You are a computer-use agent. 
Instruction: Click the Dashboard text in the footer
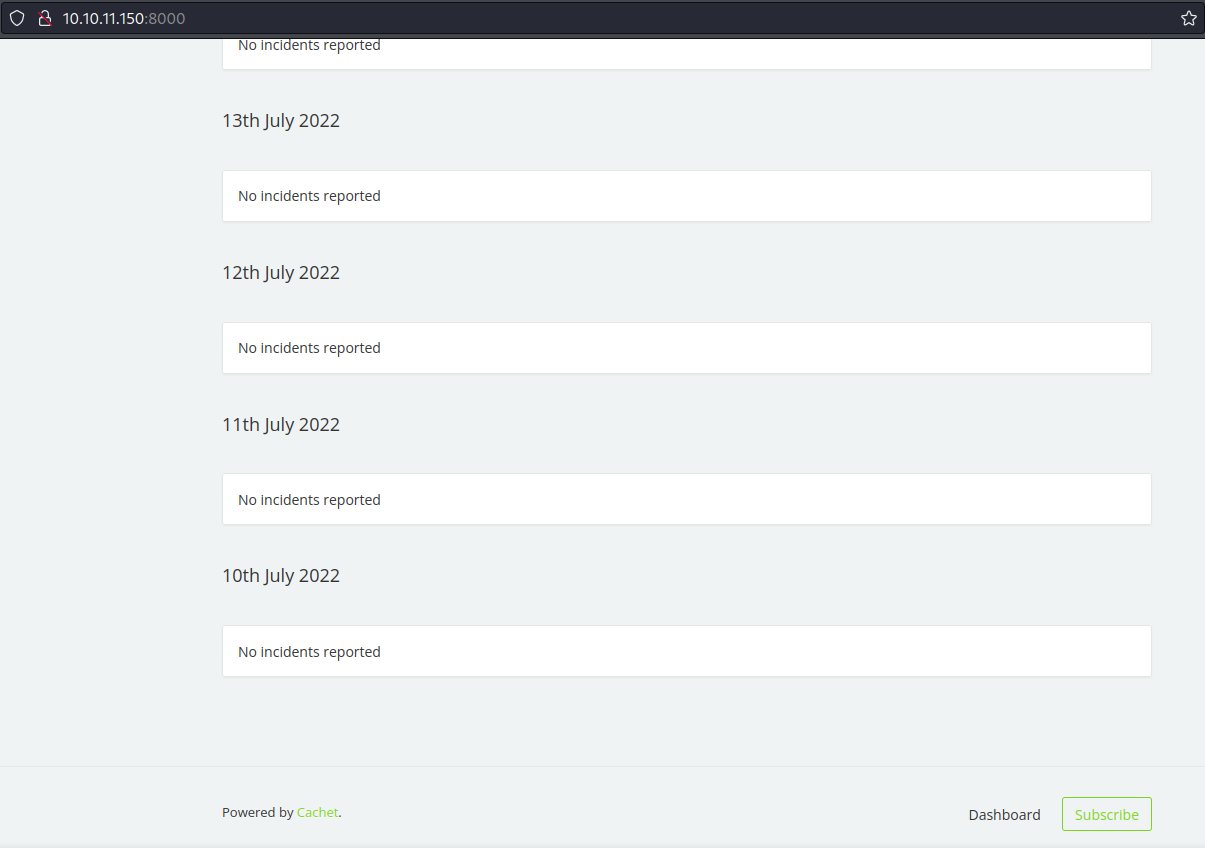[1004, 814]
